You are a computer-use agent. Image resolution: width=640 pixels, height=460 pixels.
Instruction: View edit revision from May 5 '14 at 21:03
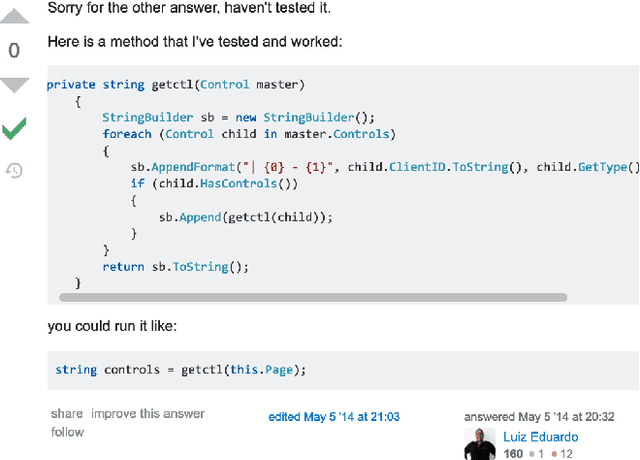[334, 417]
